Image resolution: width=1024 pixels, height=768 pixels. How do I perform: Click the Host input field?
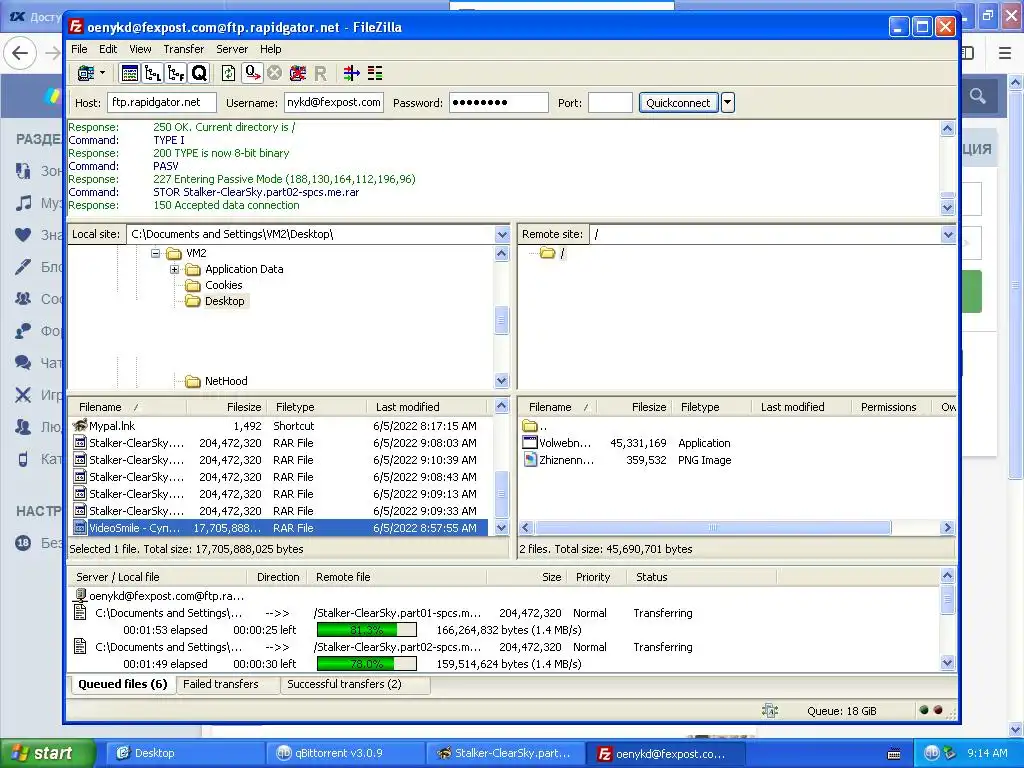coord(161,103)
